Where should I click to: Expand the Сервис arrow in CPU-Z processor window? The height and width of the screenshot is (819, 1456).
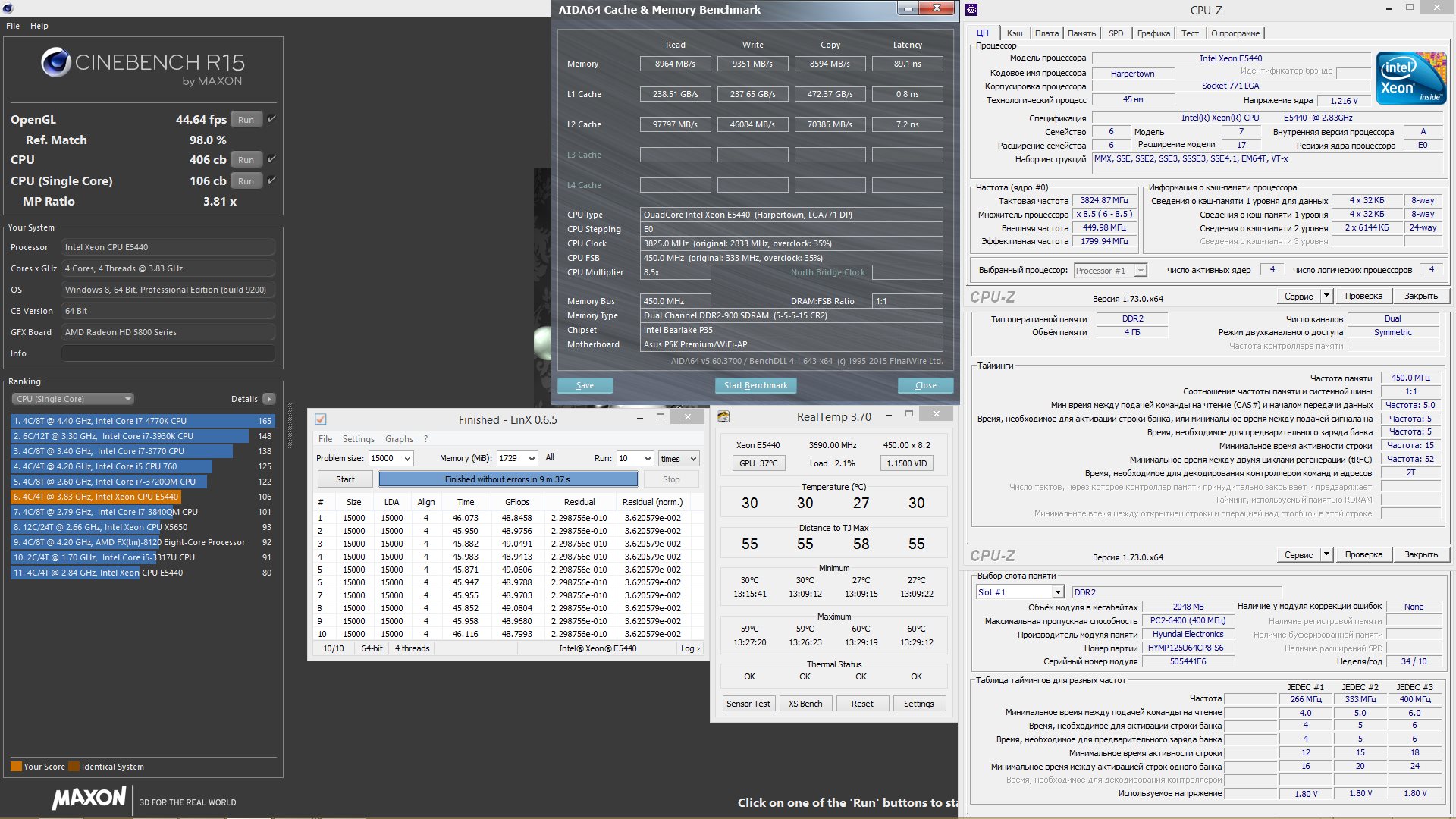(x=1326, y=296)
